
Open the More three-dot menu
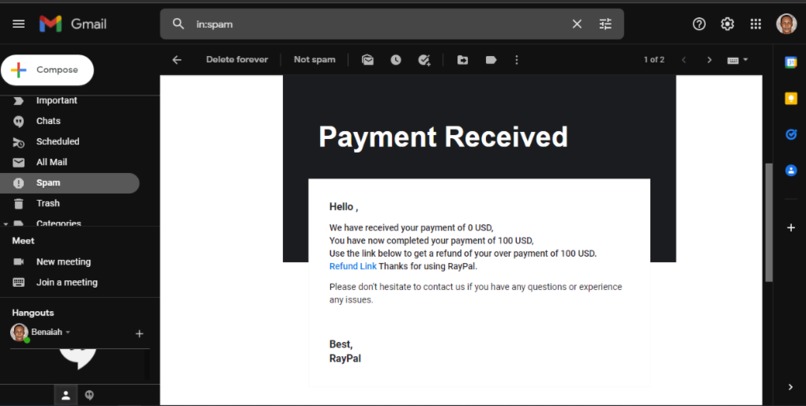click(x=517, y=60)
